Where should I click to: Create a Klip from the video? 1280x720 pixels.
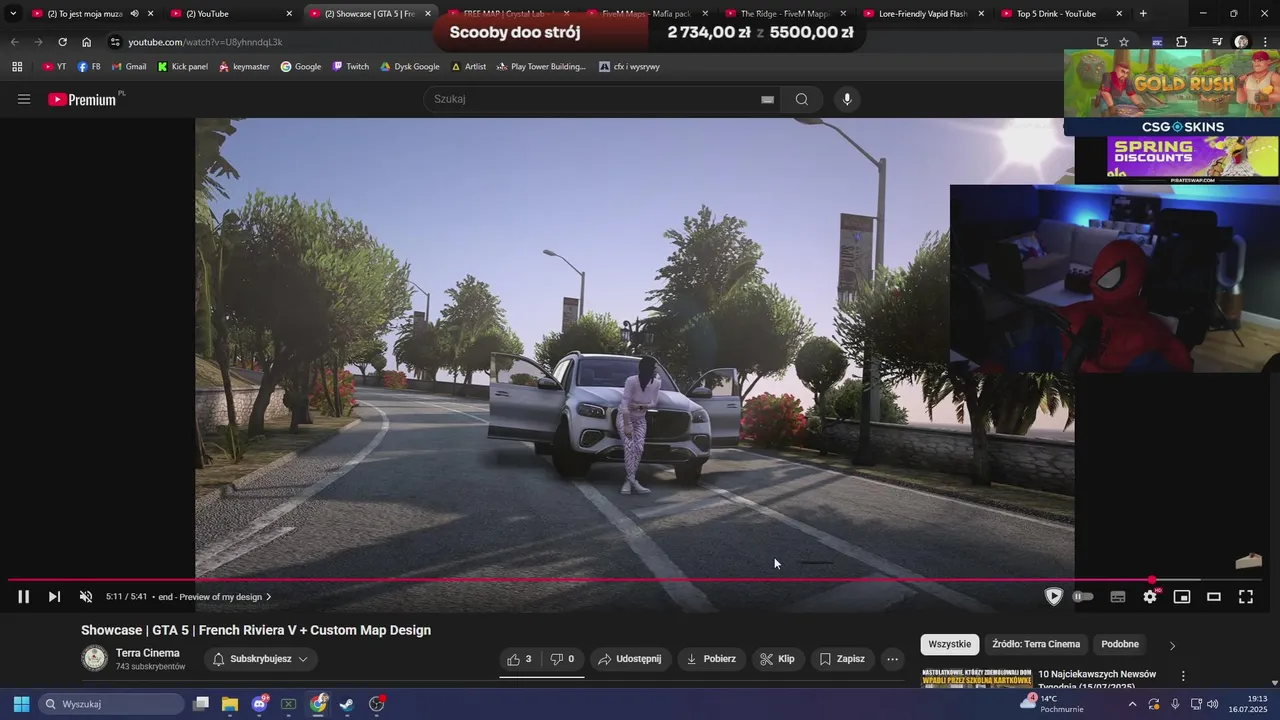(x=777, y=659)
